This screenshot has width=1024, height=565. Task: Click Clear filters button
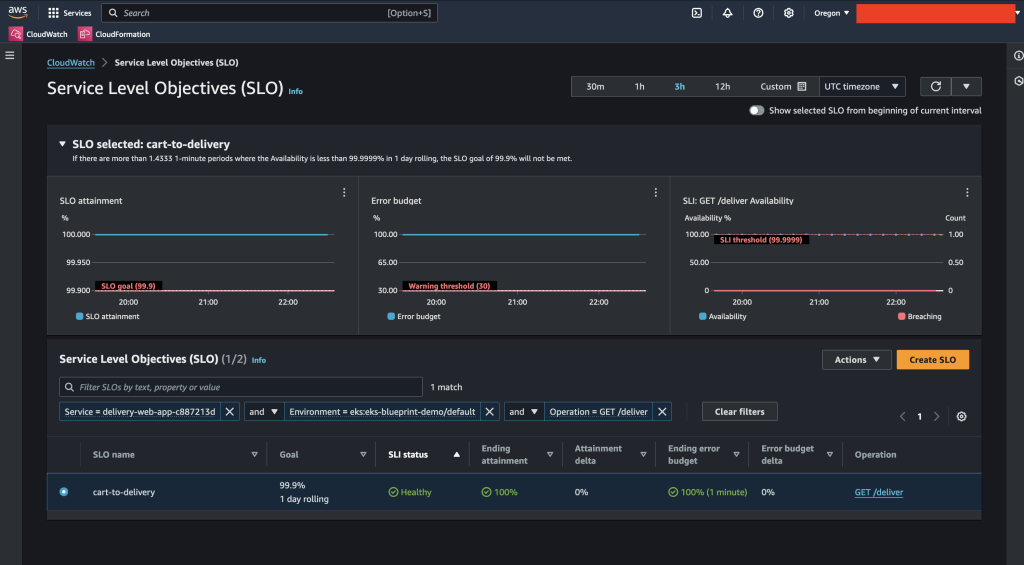coord(739,412)
